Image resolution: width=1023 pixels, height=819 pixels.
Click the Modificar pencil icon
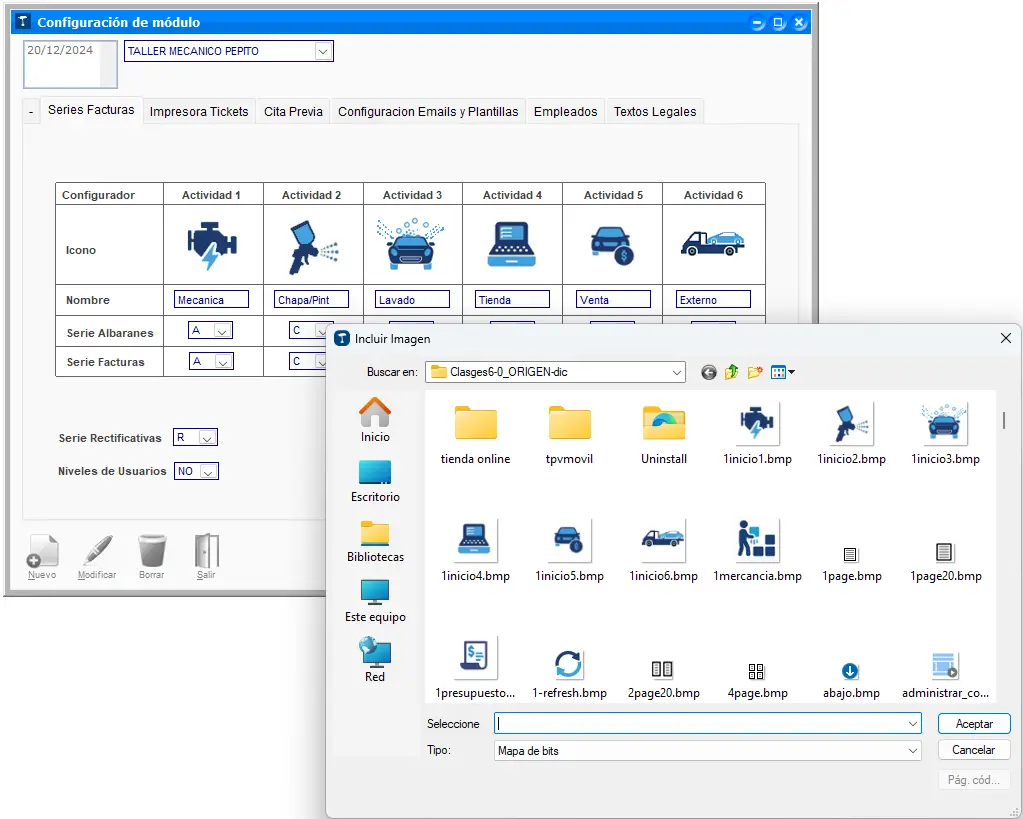[x=97, y=552]
